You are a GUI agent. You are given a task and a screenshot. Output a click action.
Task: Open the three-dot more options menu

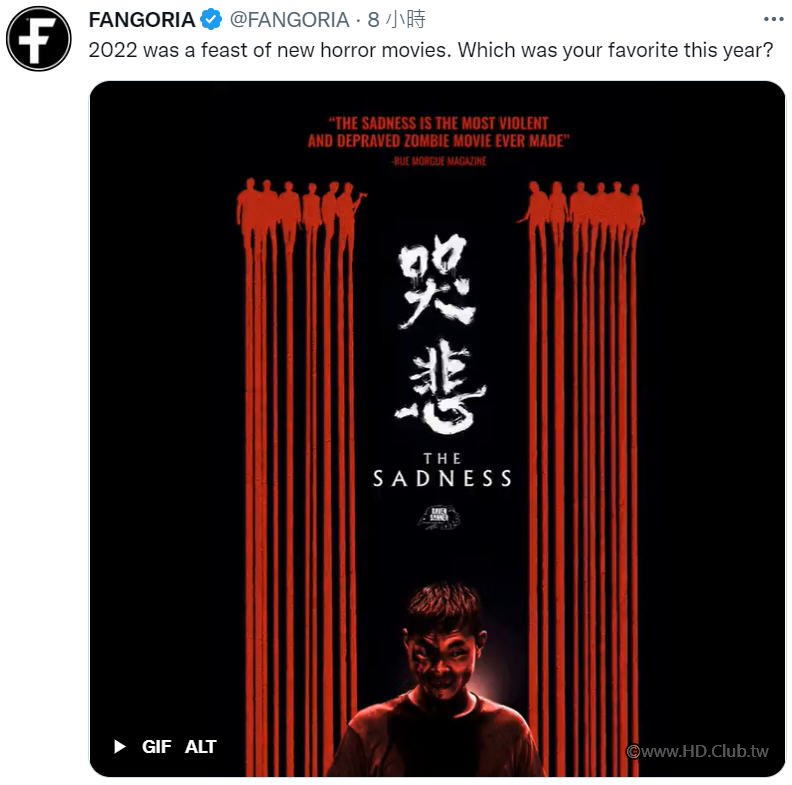(x=773, y=19)
